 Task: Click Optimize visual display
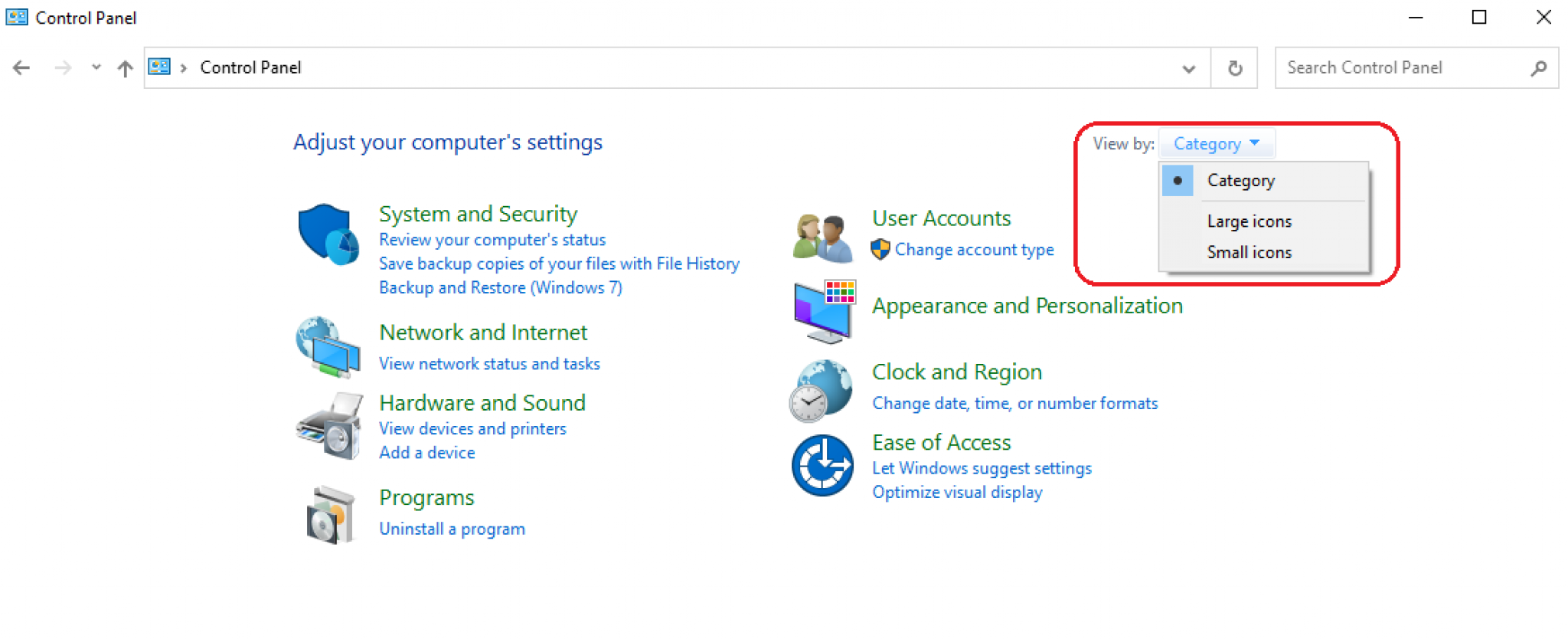958,492
